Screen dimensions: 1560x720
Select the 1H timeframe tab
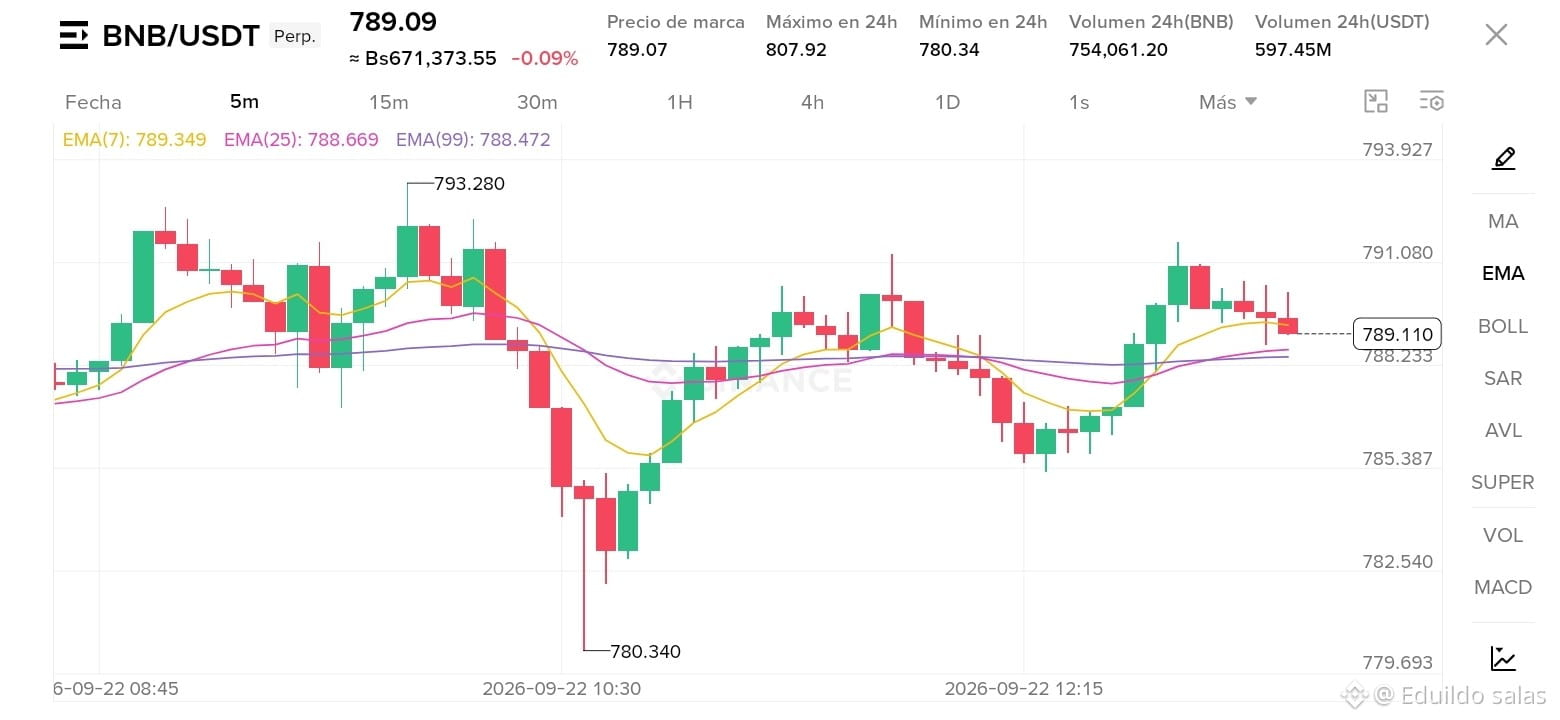(680, 102)
